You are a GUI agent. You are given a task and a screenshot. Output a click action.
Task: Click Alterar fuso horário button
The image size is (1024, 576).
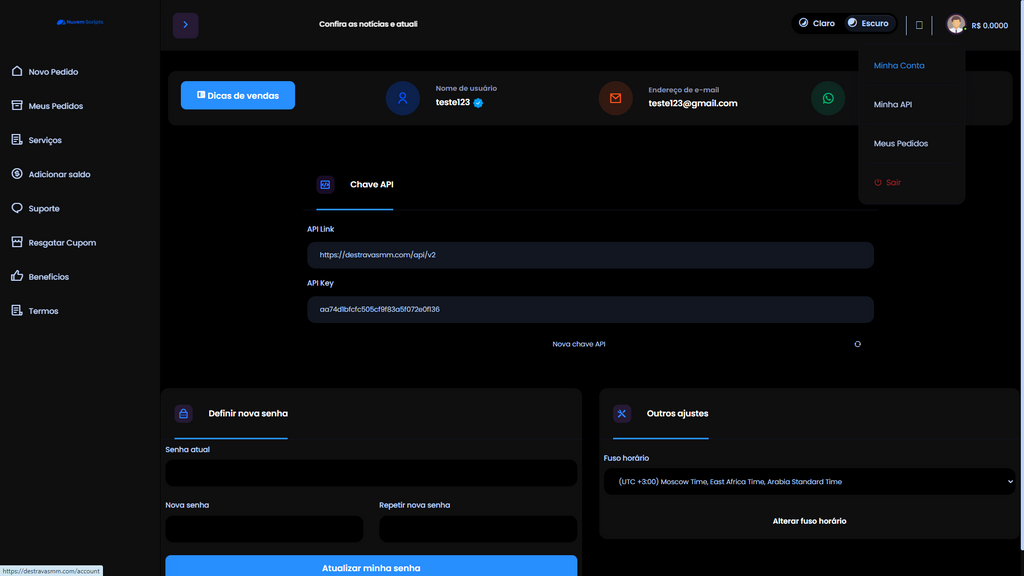pyautogui.click(x=809, y=521)
